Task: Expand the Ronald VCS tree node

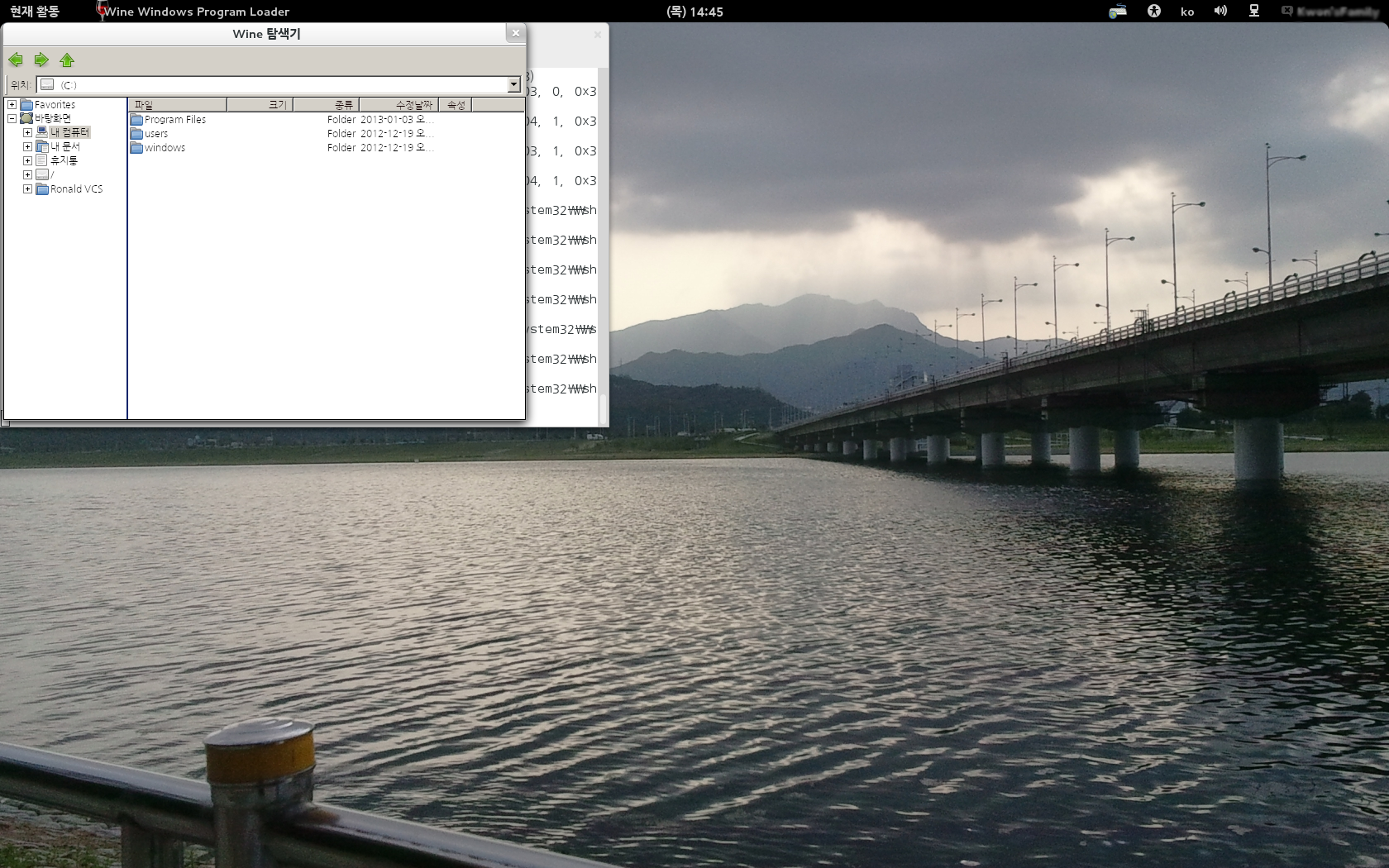Action: click(27, 188)
